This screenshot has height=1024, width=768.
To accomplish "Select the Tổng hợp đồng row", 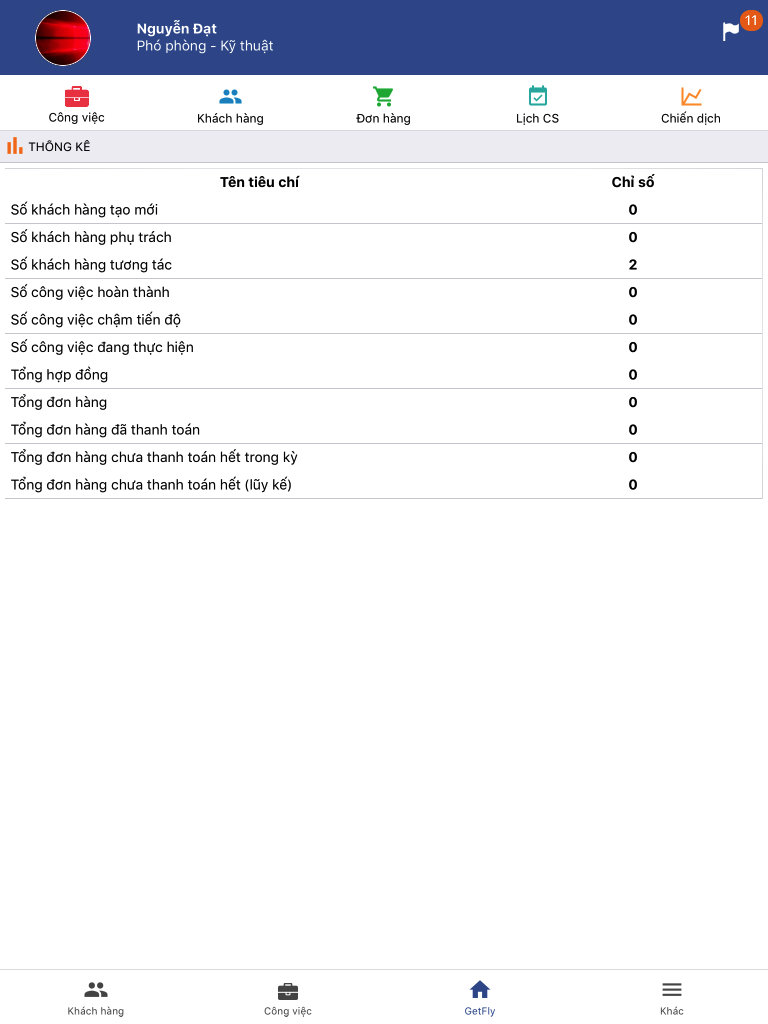I will pyautogui.click(x=383, y=375).
